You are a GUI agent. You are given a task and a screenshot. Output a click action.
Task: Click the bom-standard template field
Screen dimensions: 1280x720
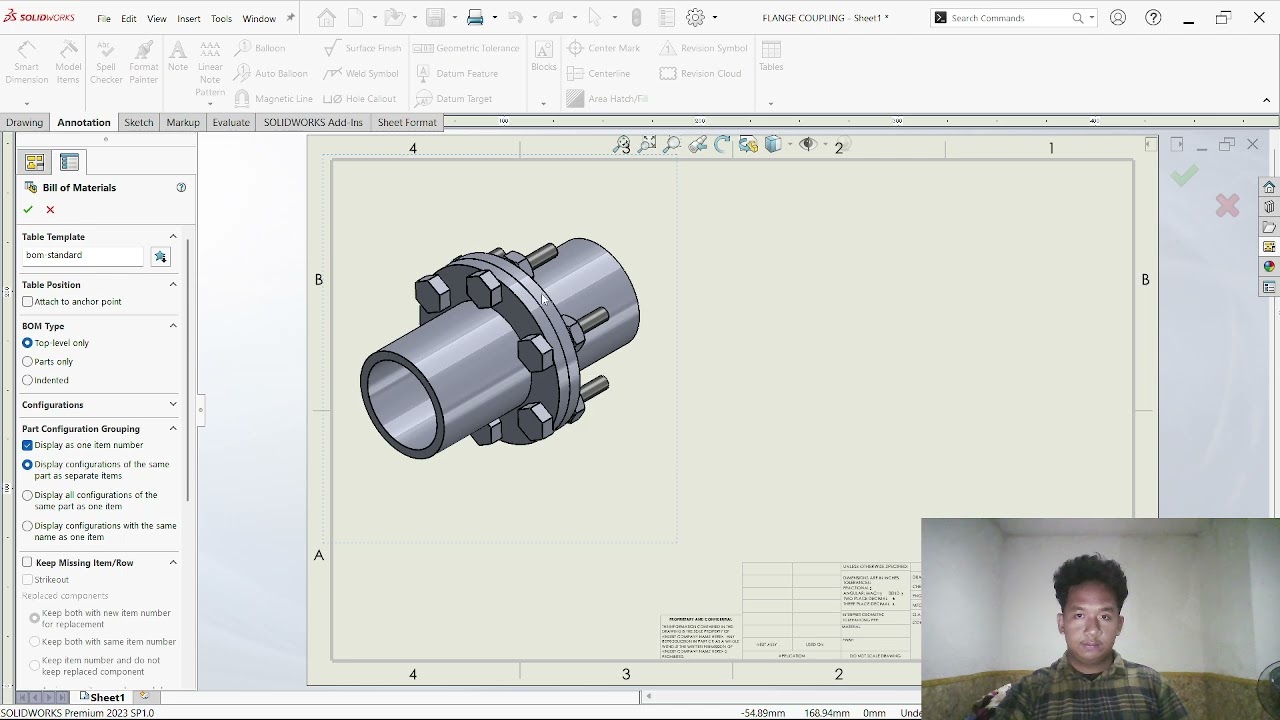84,255
